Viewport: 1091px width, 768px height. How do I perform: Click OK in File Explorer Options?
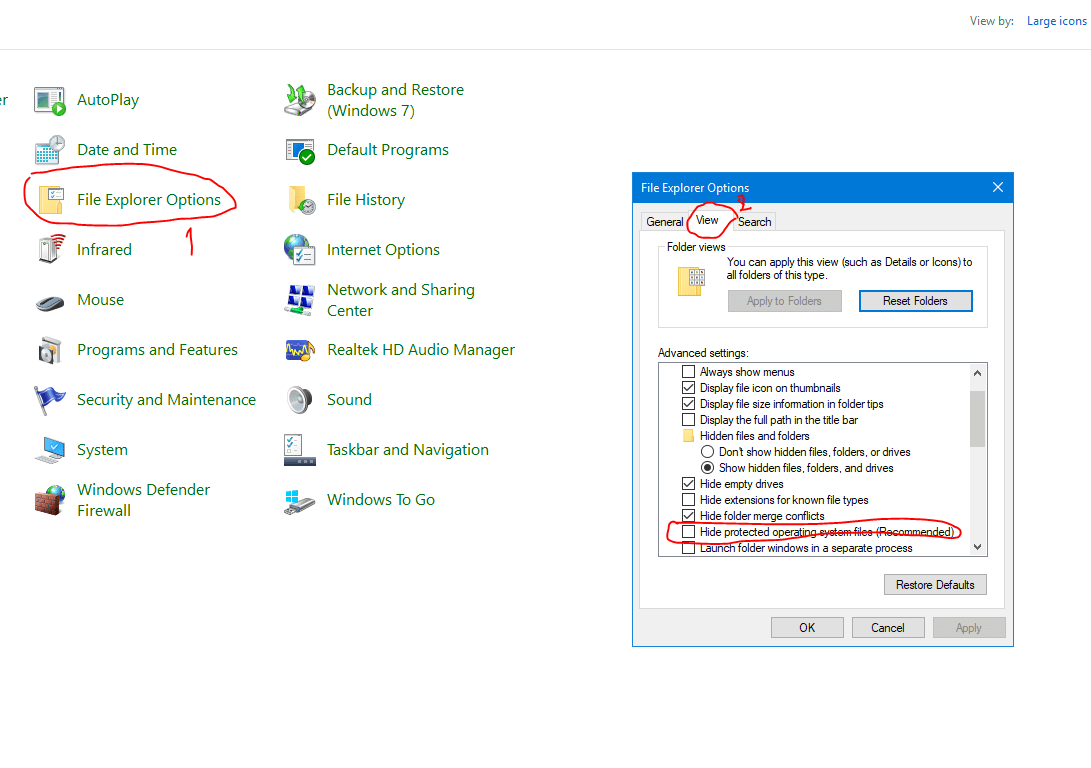tap(807, 627)
